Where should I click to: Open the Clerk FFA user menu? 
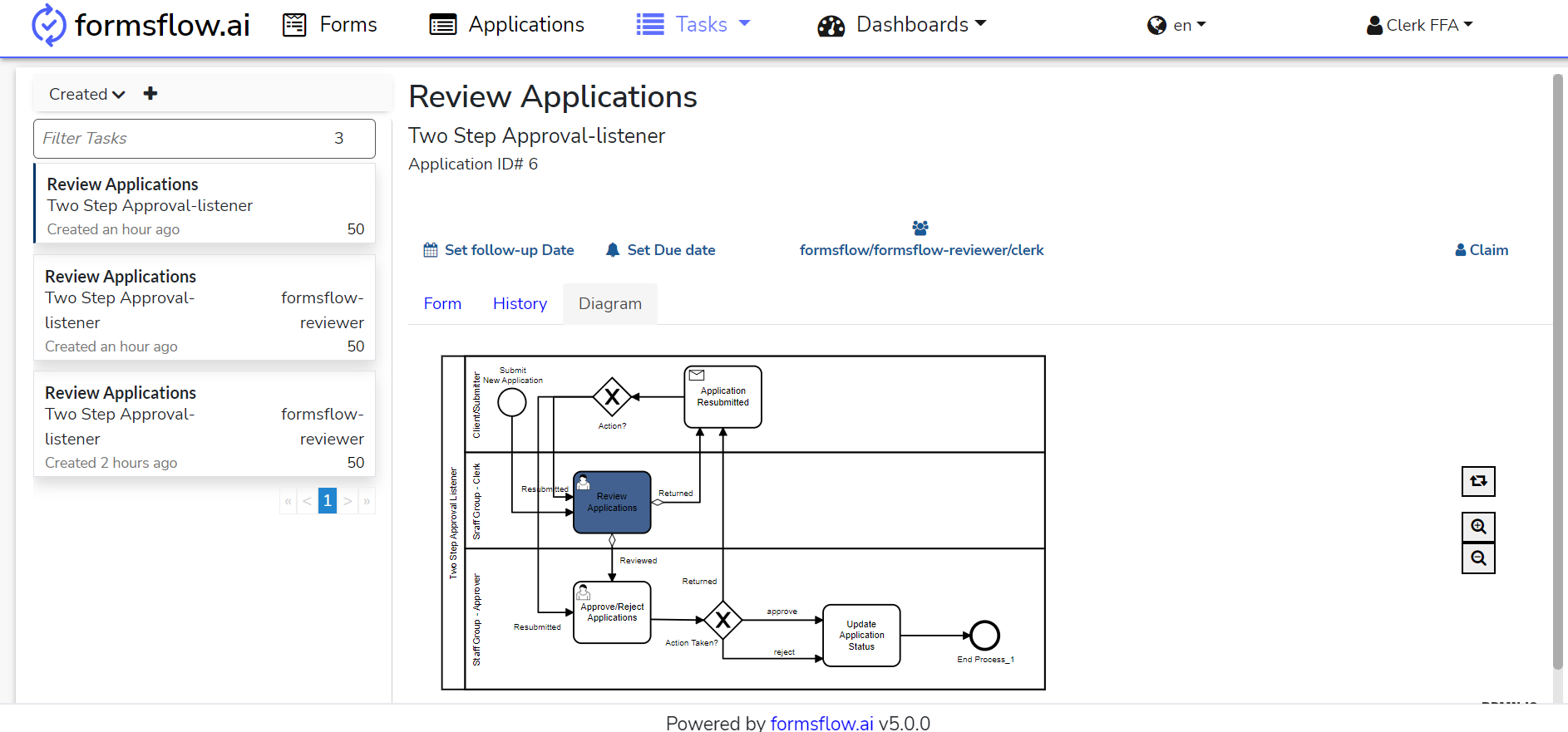(1420, 25)
